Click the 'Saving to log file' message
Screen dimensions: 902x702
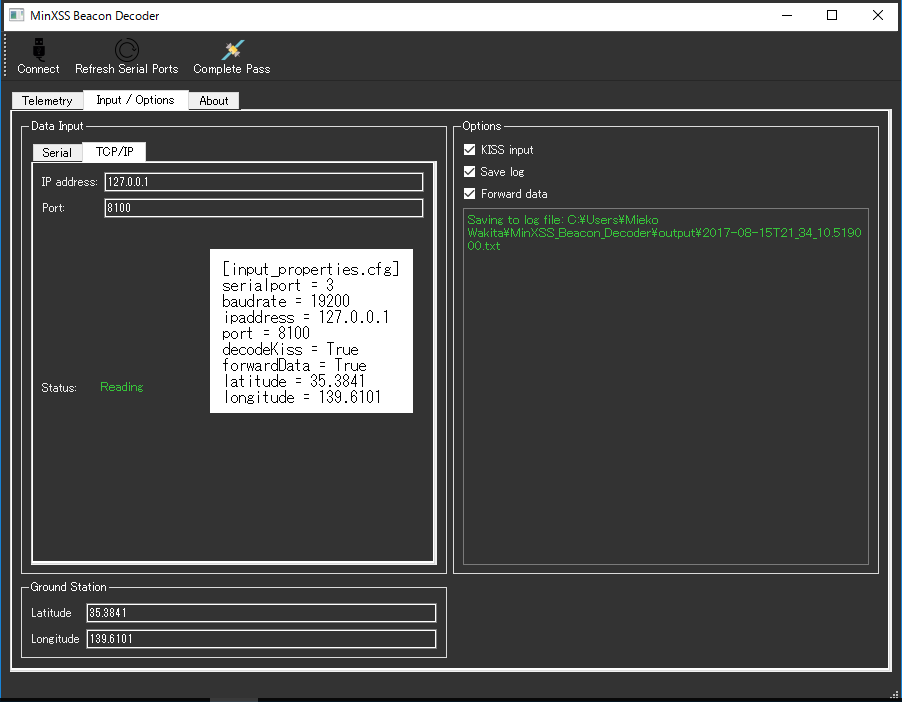point(664,232)
